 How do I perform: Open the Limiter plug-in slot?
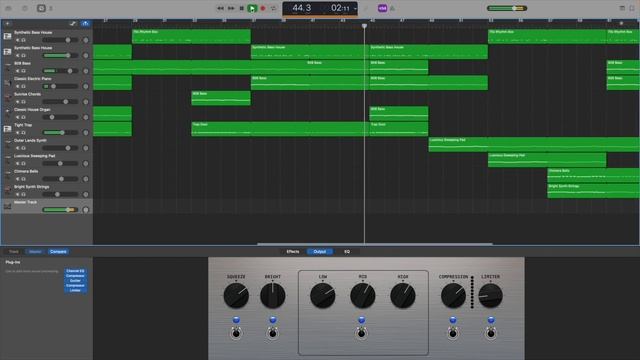coord(75,290)
